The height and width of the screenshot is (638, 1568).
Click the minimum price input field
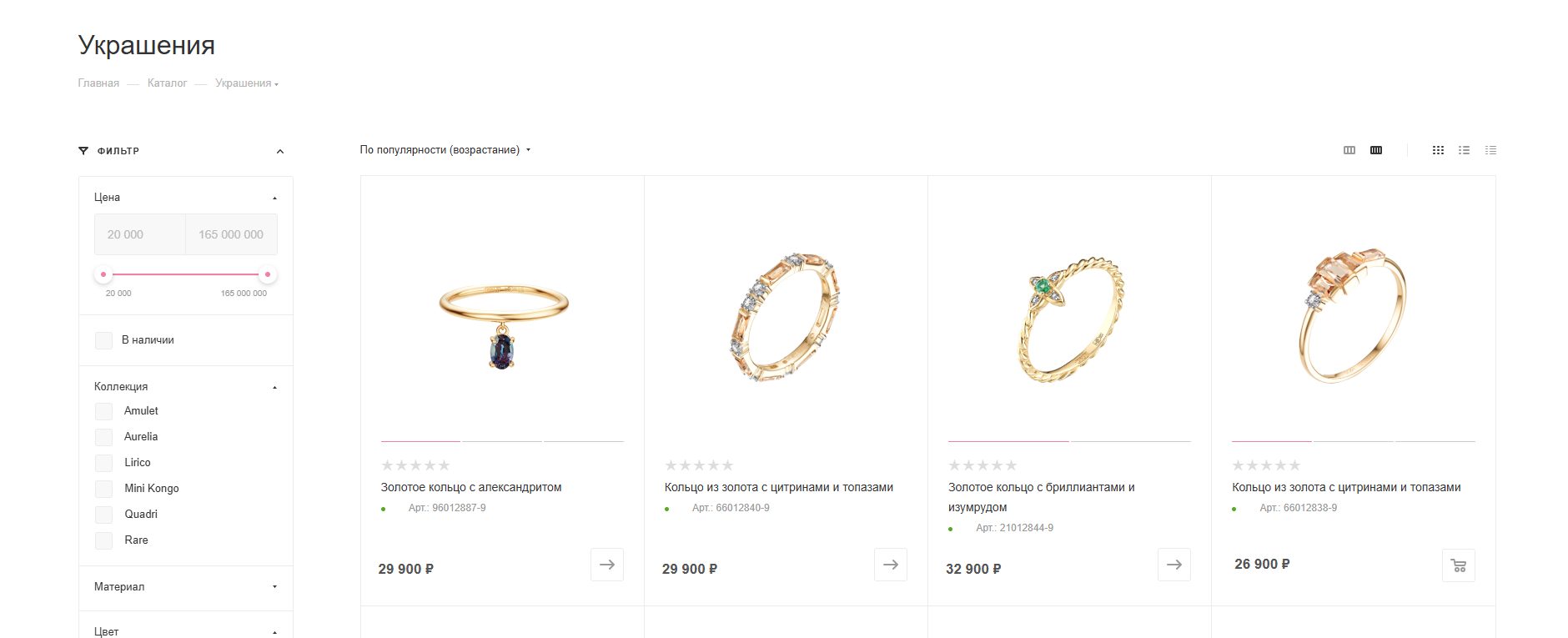tap(140, 234)
